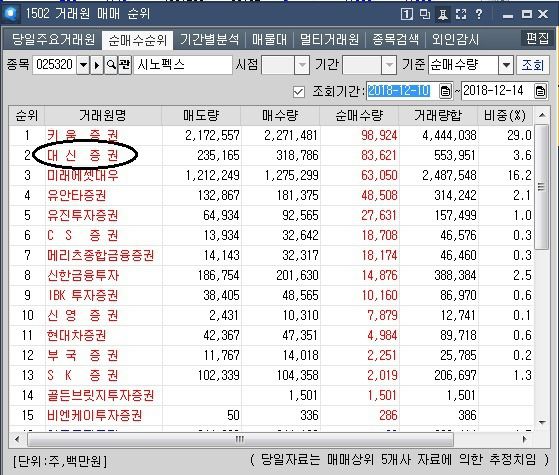Open the 외인감시 tab
Screen dimensions: 559x475
455,39
